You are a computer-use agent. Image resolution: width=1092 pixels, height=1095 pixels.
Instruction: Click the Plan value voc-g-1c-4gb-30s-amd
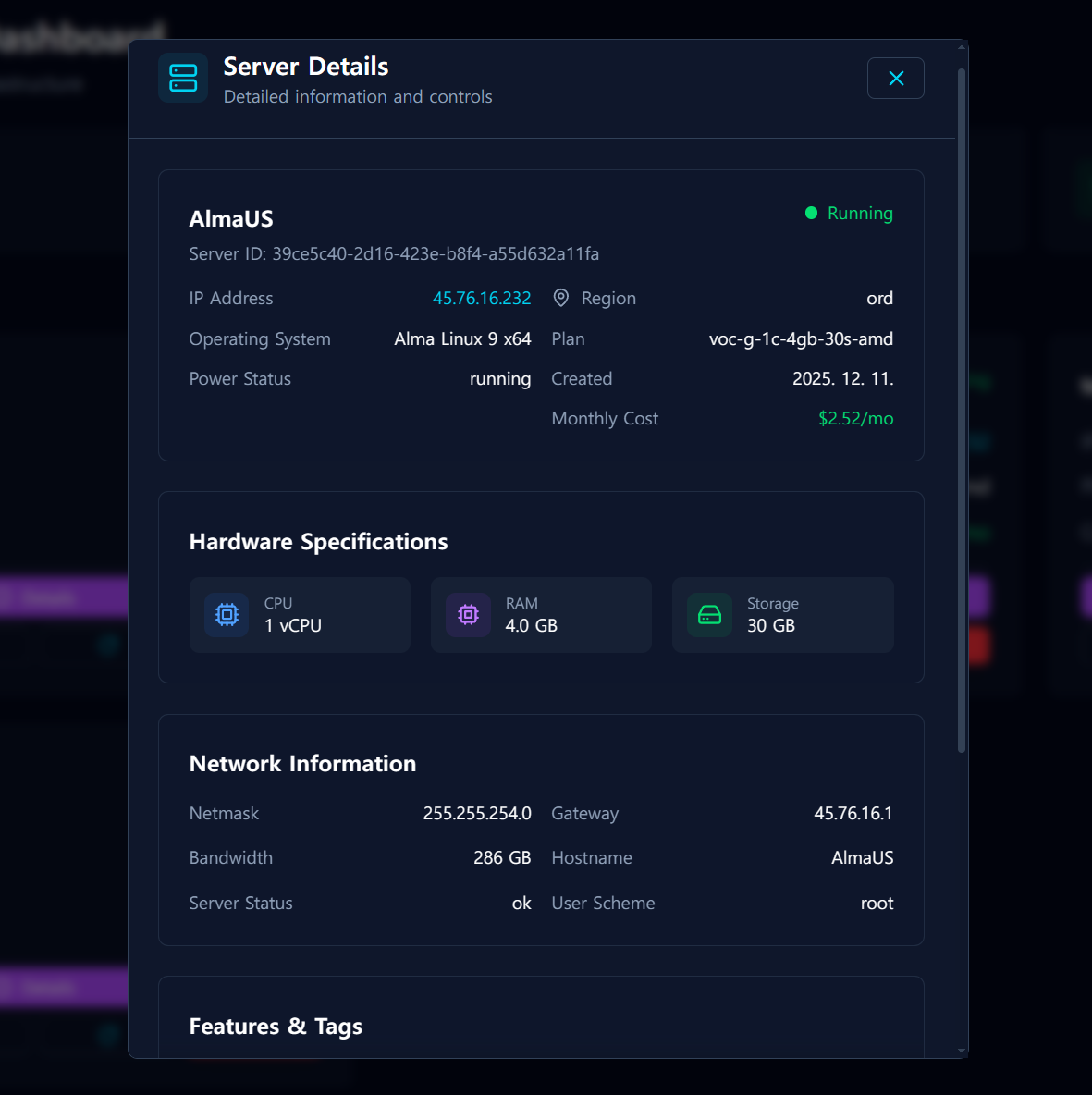(801, 338)
